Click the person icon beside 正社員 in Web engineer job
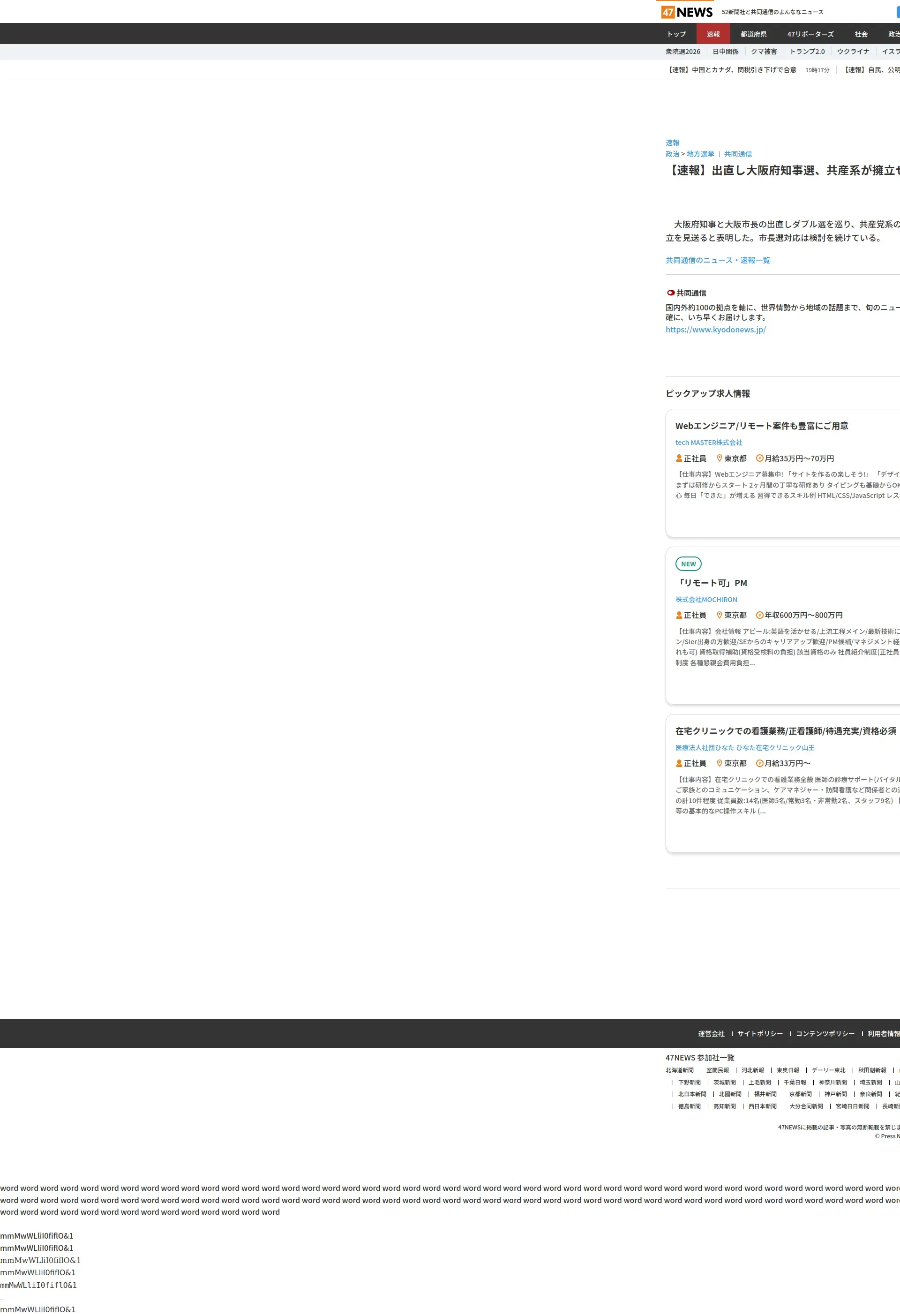900x1316 pixels. pyautogui.click(x=679, y=458)
